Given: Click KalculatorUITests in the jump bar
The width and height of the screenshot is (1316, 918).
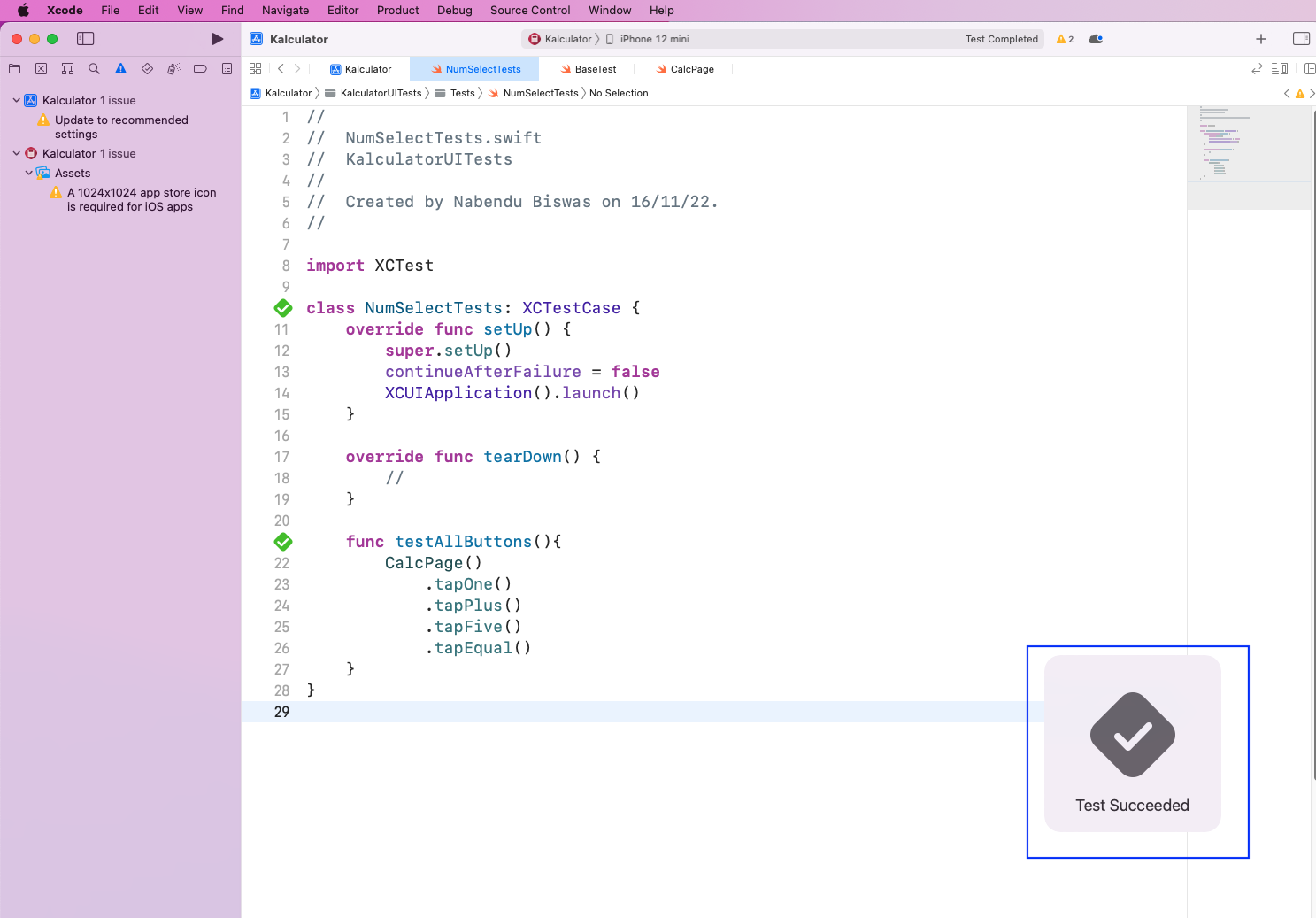Looking at the screenshot, I should tap(373, 93).
